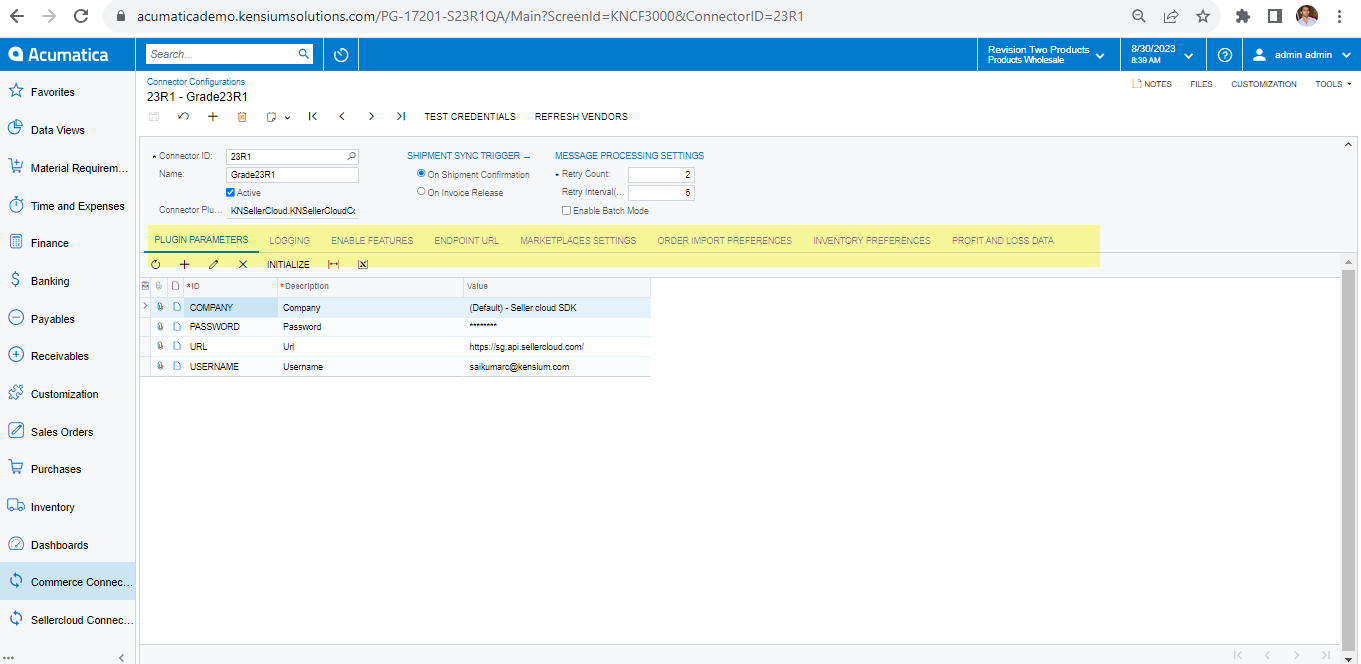Click the clipboard copy-paste icon
Viewport: 1361px width, 664px height.
[x=271, y=117]
